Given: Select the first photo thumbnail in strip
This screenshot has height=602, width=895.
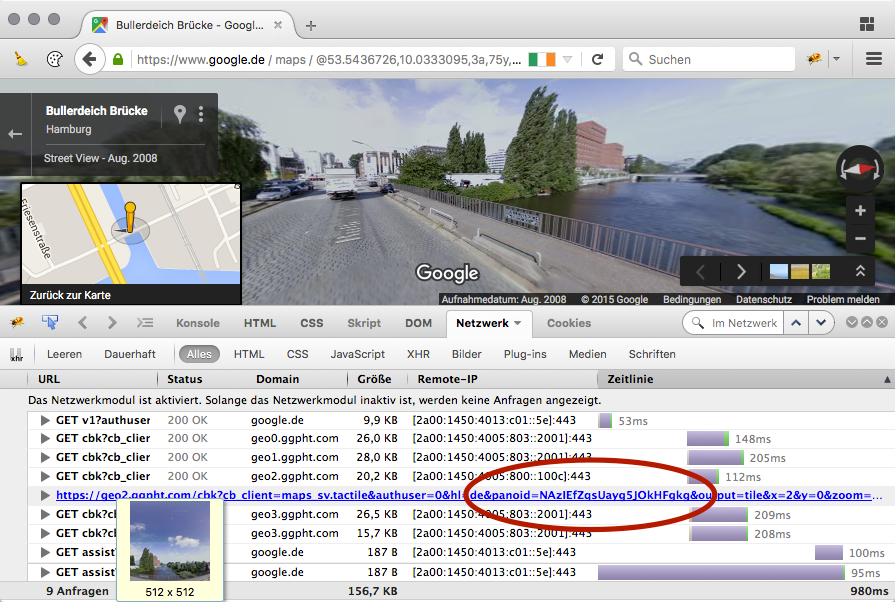Looking at the screenshot, I should point(779,272).
